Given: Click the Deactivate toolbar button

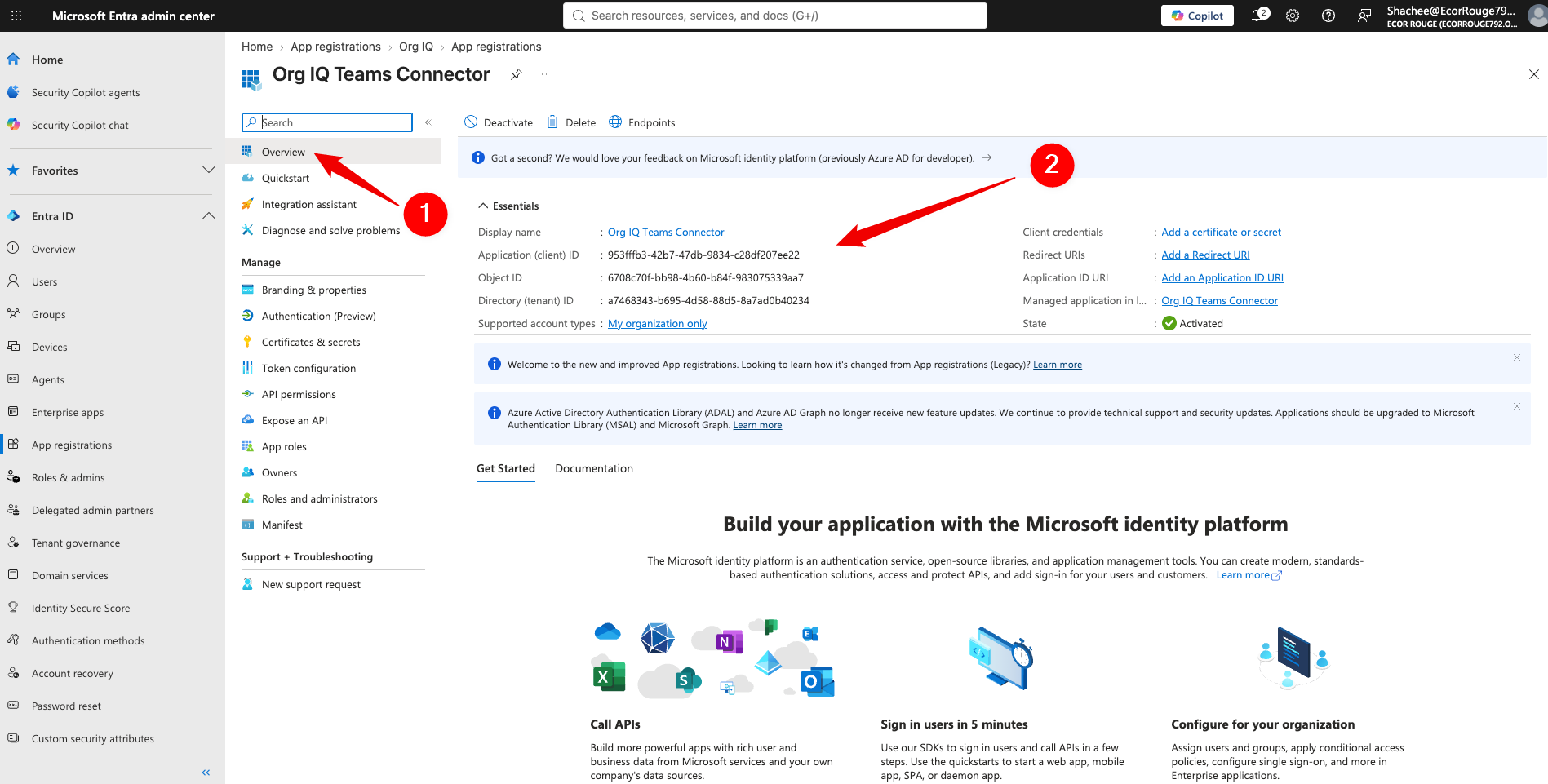Looking at the screenshot, I should tap(499, 122).
